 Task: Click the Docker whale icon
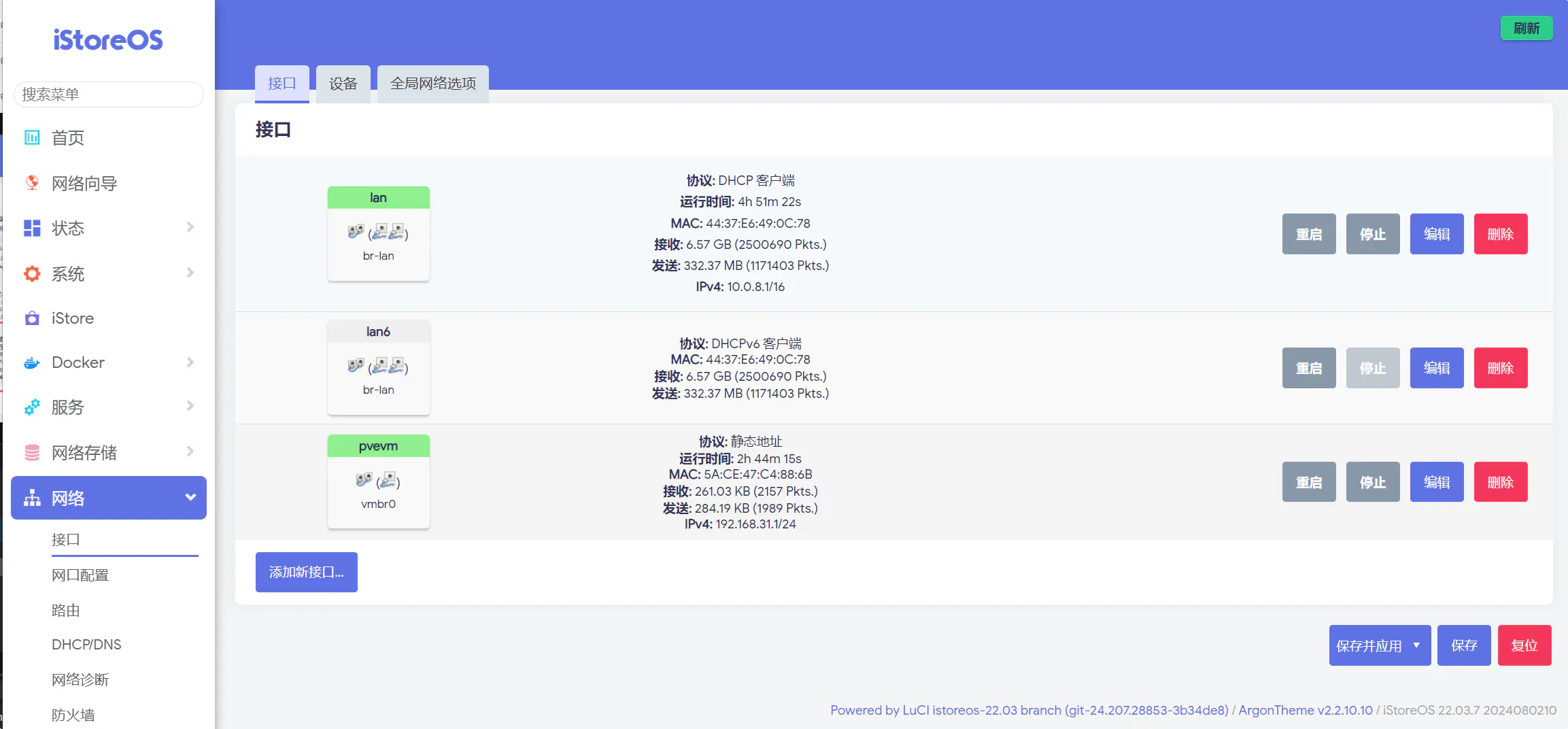coord(32,363)
